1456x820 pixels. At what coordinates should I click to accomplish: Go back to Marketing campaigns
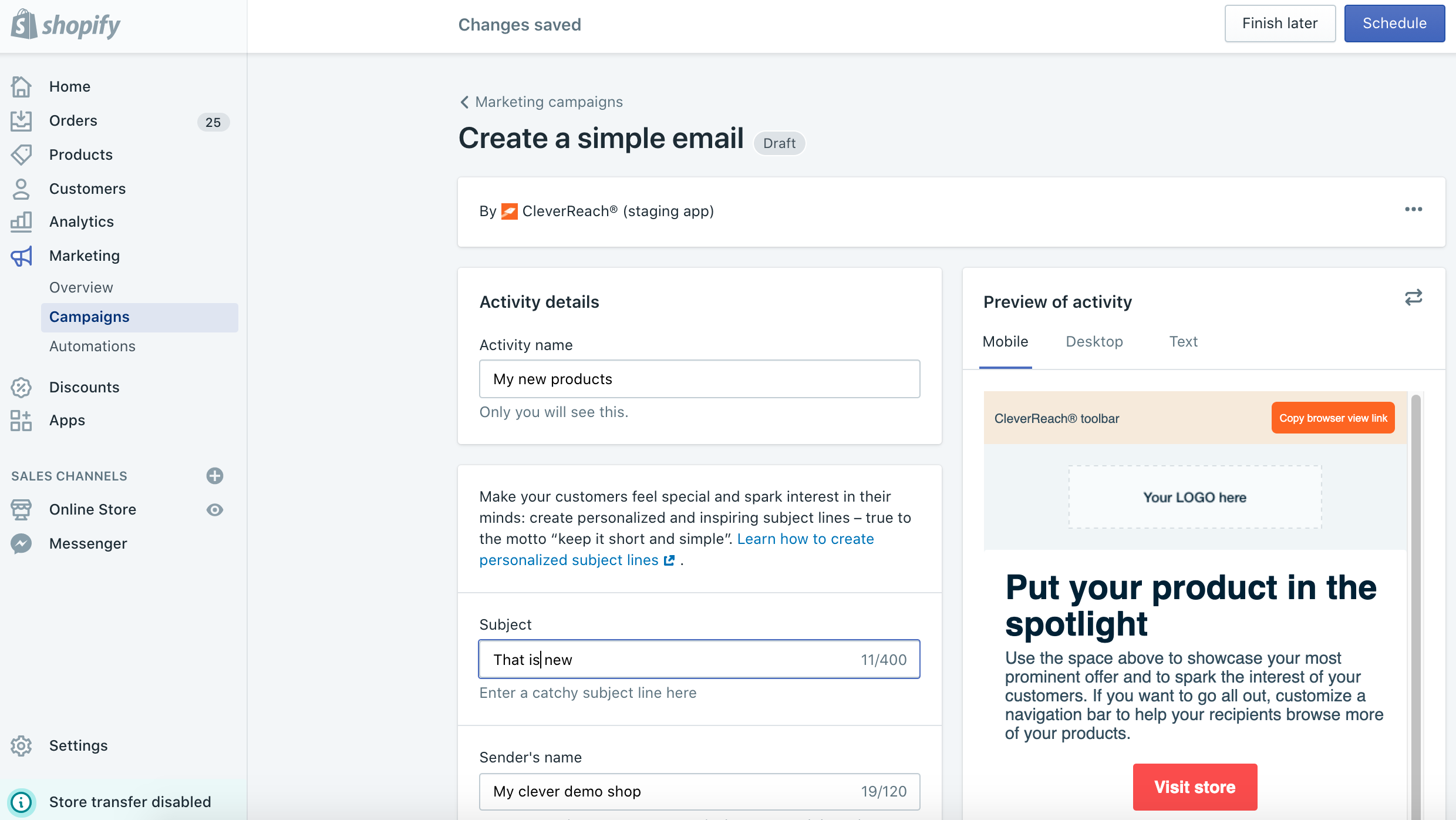pos(541,102)
